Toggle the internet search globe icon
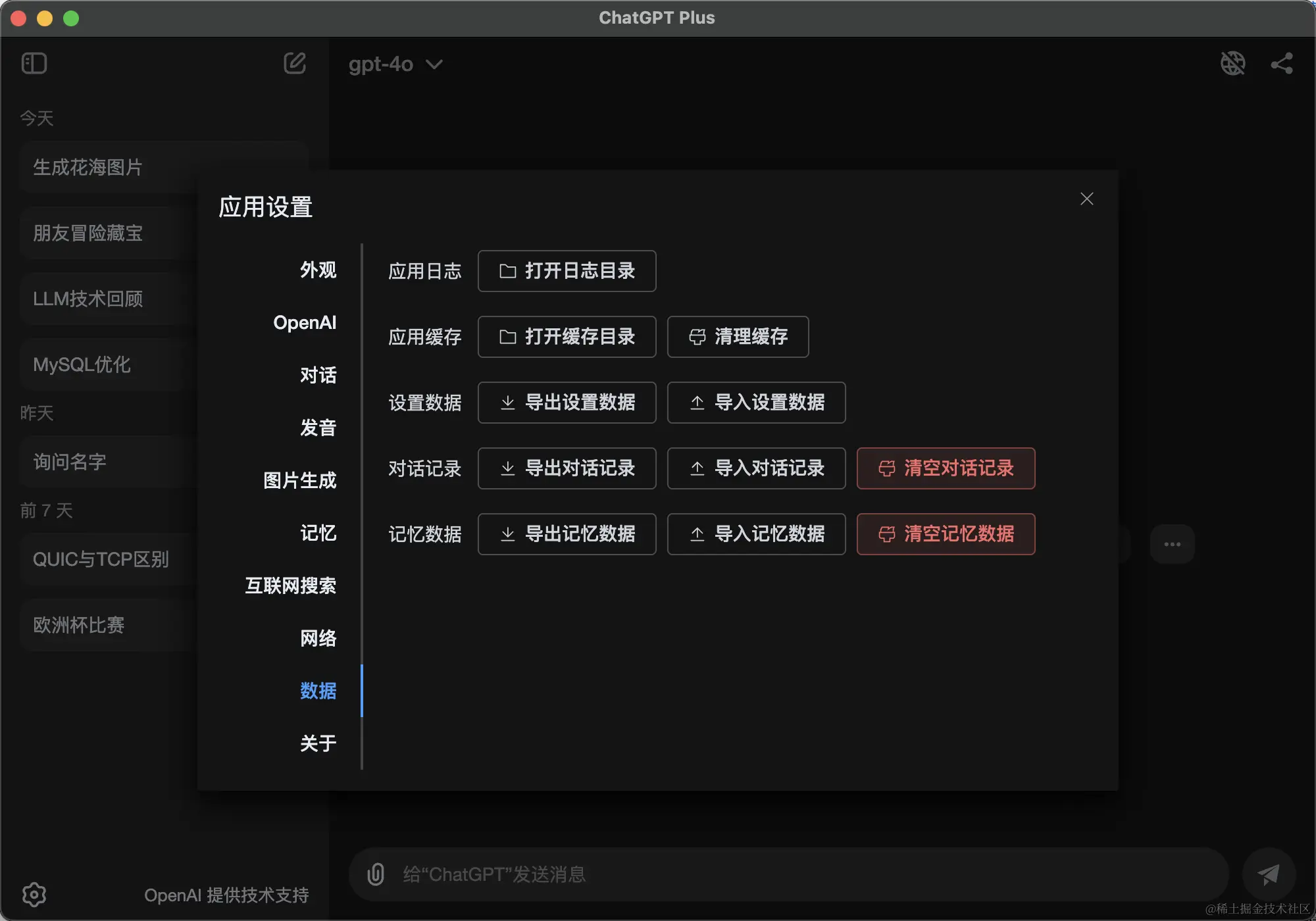 click(1232, 64)
